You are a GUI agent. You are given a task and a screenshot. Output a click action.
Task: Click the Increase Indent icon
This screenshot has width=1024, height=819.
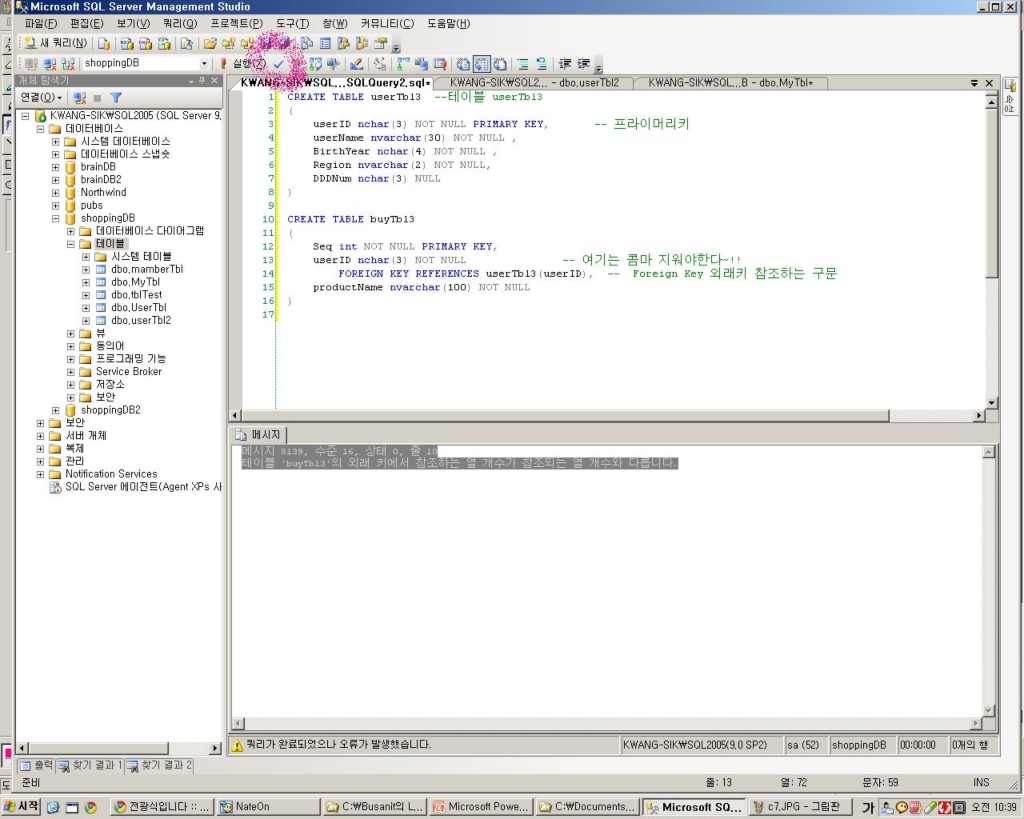coord(583,63)
